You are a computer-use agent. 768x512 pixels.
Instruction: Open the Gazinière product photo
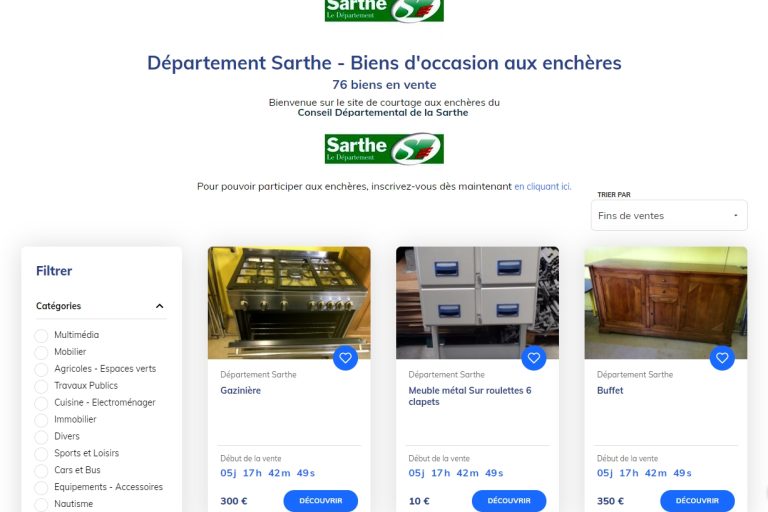click(289, 303)
